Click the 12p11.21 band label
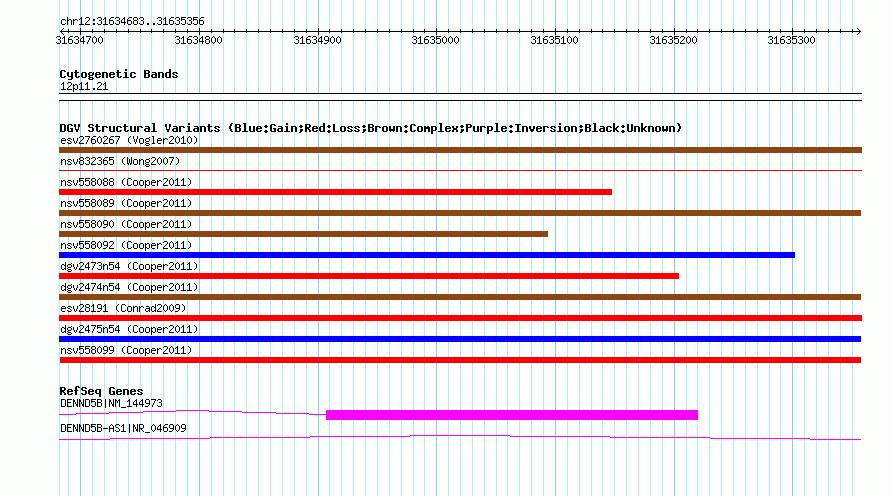The height and width of the screenshot is (496, 890). [84, 86]
